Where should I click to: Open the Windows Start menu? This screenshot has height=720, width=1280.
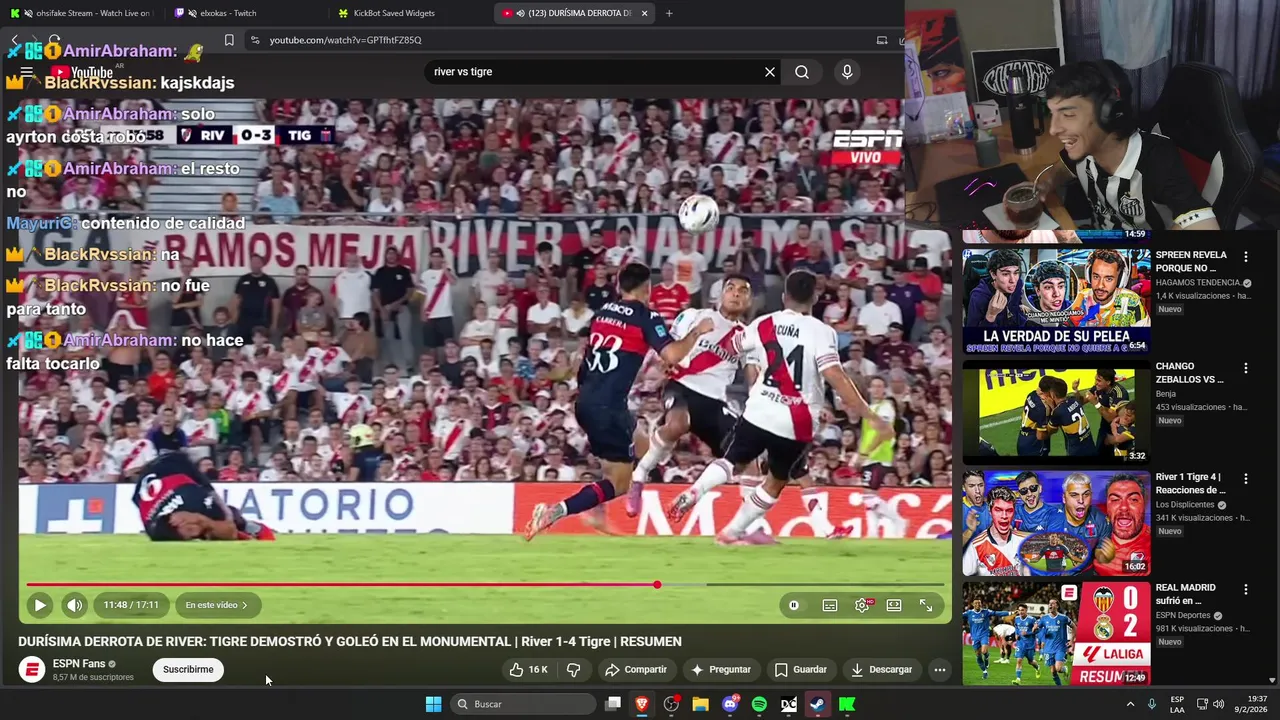tap(433, 704)
